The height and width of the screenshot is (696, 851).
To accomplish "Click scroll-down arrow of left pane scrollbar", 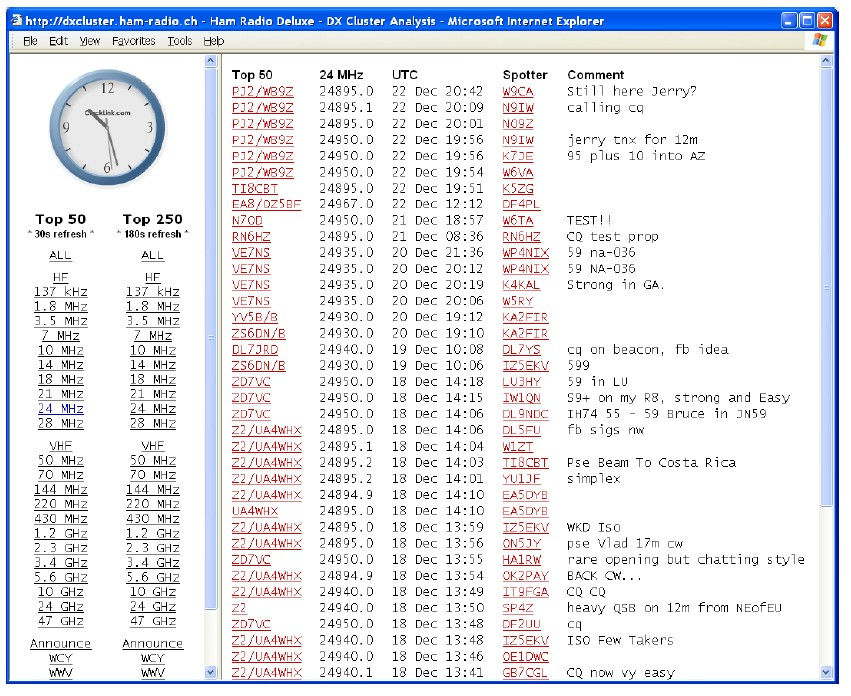I will click(211, 672).
